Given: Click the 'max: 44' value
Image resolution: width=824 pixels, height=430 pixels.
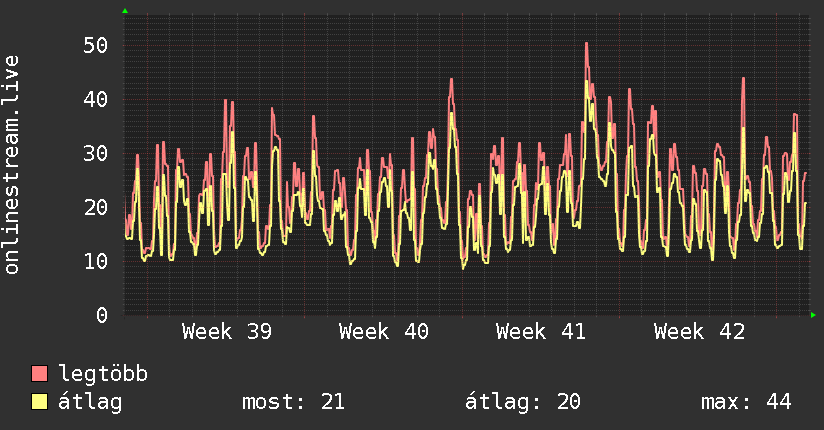Looking at the screenshot, I should coord(746,402).
